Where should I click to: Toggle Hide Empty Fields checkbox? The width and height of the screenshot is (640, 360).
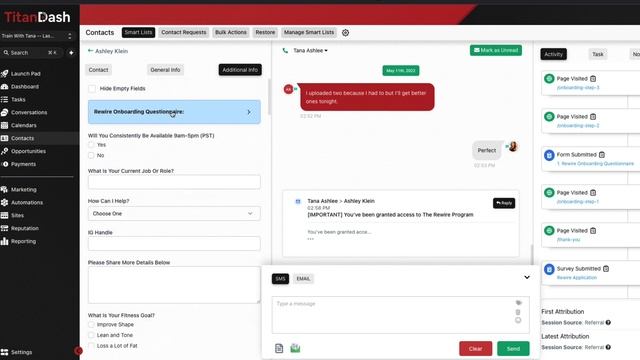92,89
